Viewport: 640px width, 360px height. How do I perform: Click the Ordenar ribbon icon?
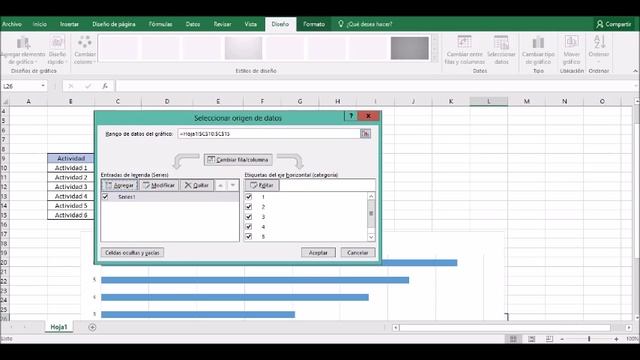599,50
